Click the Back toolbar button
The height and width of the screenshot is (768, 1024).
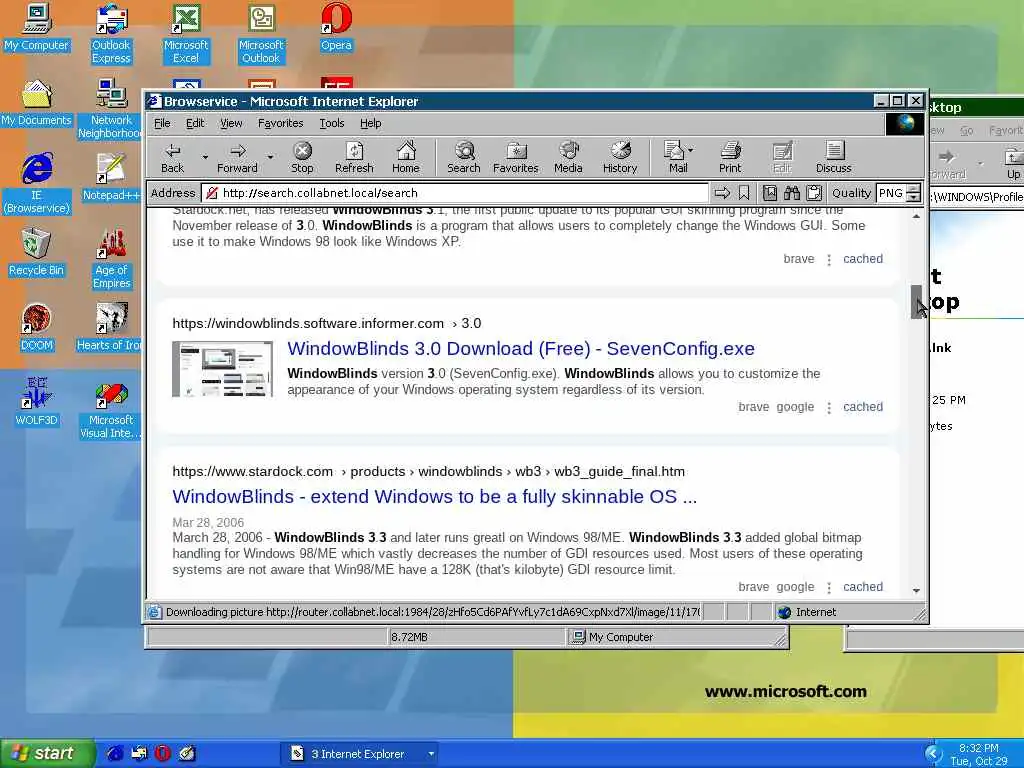[172, 157]
